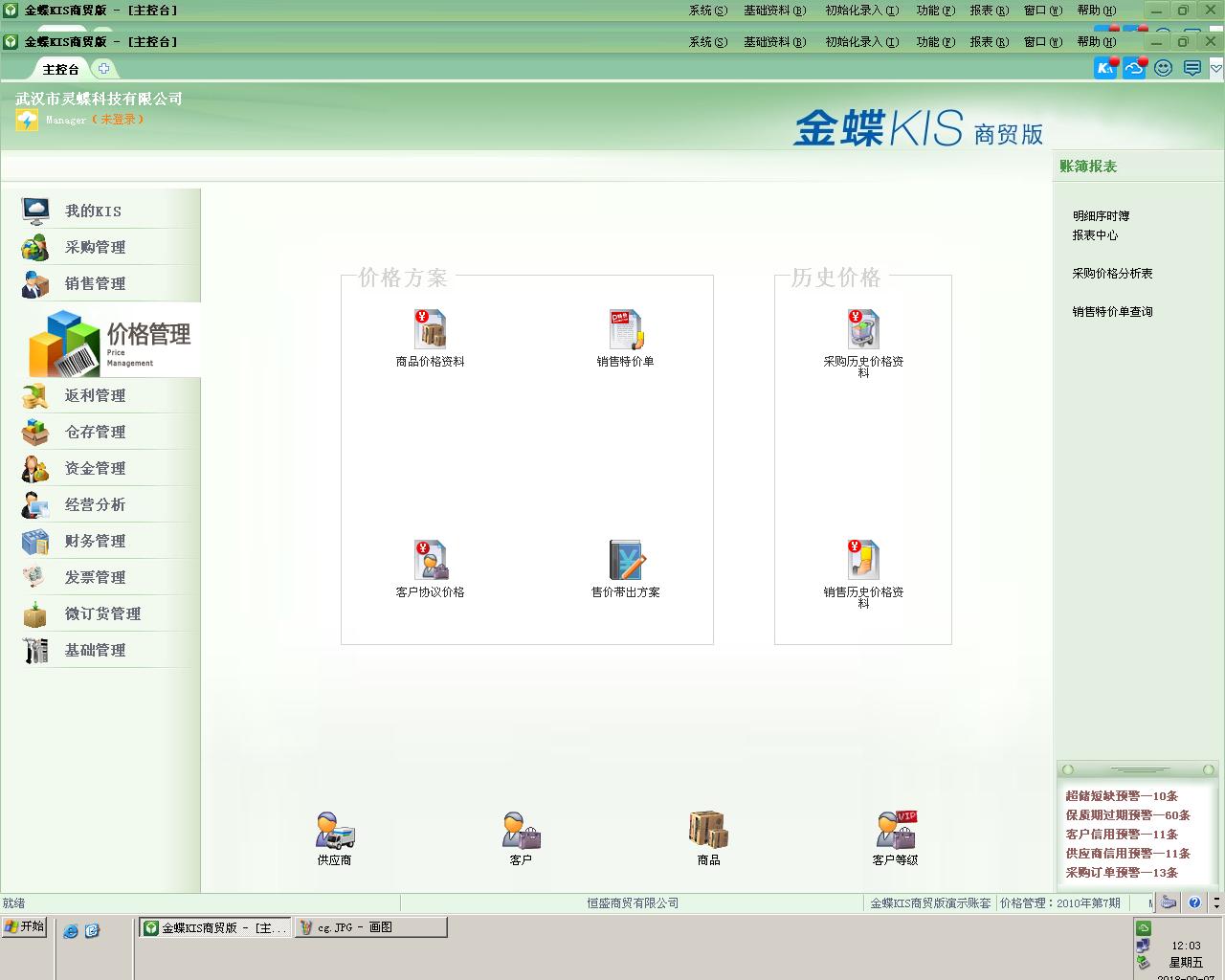
Task: Open 销售历史价格资料 sales price history
Action: tap(863, 574)
